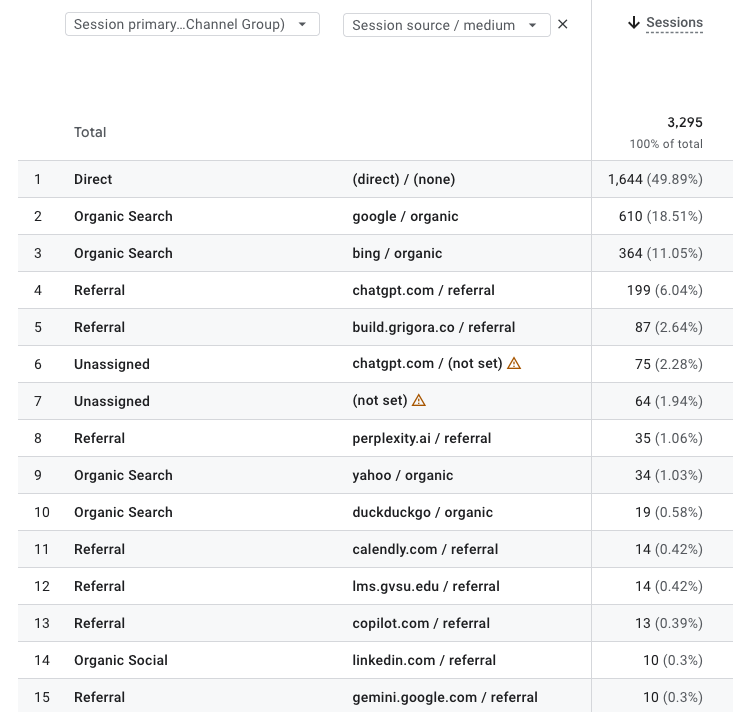The width and height of the screenshot is (733, 712).
Task: Click Unassigned channel in row 6
Action: point(112,364)
